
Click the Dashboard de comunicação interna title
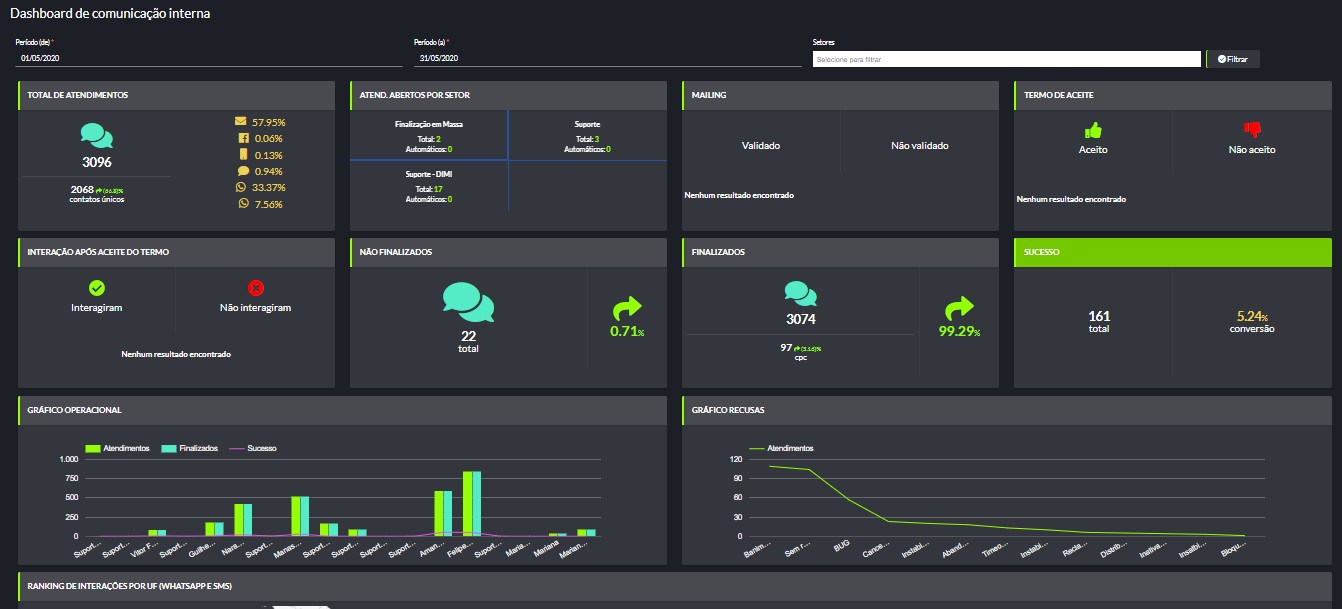[110, 14]
